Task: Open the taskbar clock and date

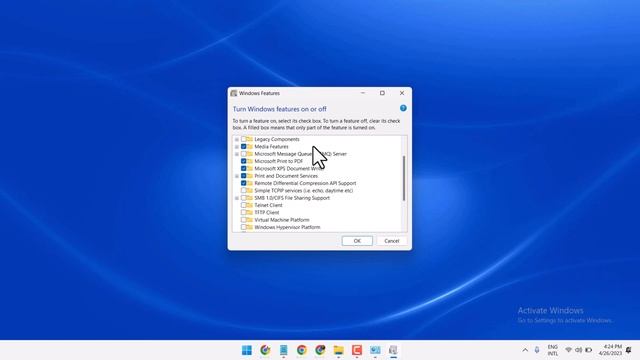Action: 610,350
